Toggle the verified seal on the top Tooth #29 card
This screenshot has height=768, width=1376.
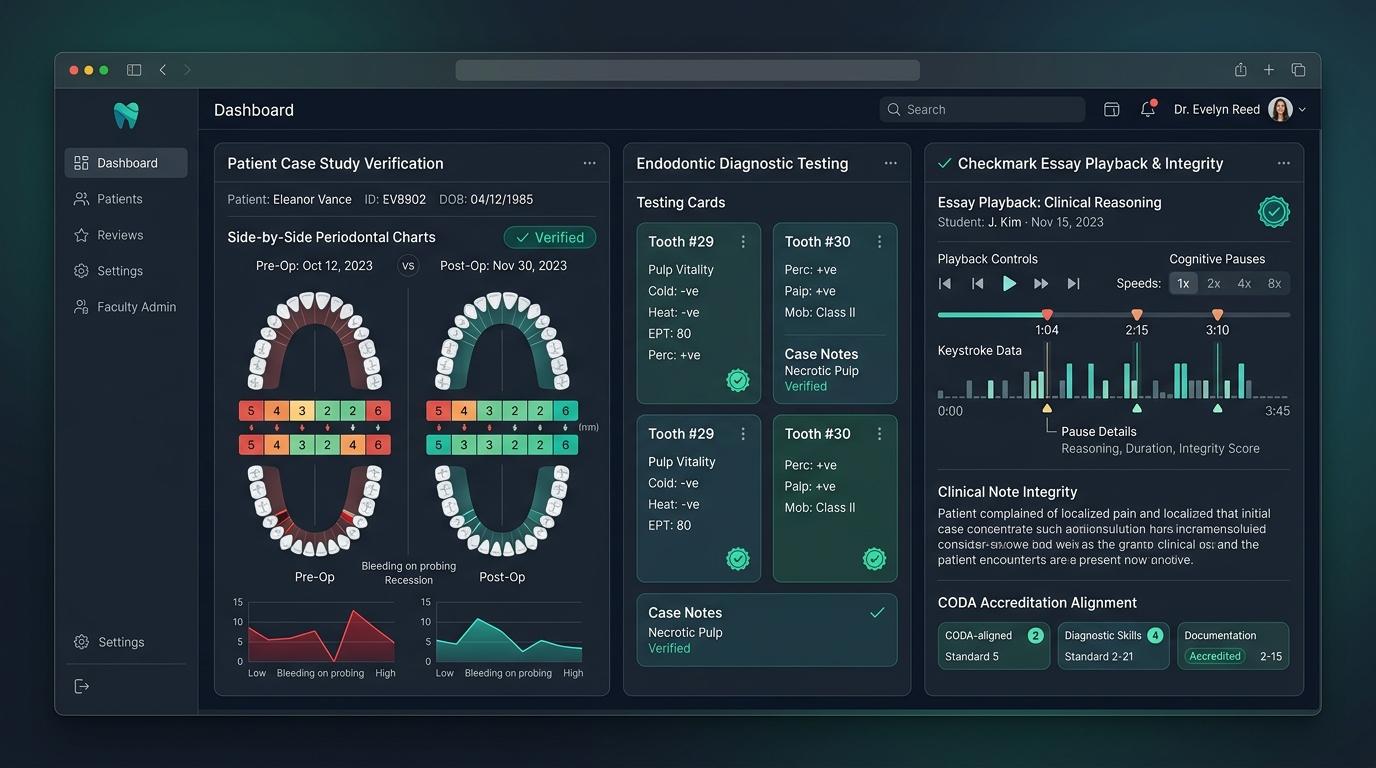tap(738, 380)
